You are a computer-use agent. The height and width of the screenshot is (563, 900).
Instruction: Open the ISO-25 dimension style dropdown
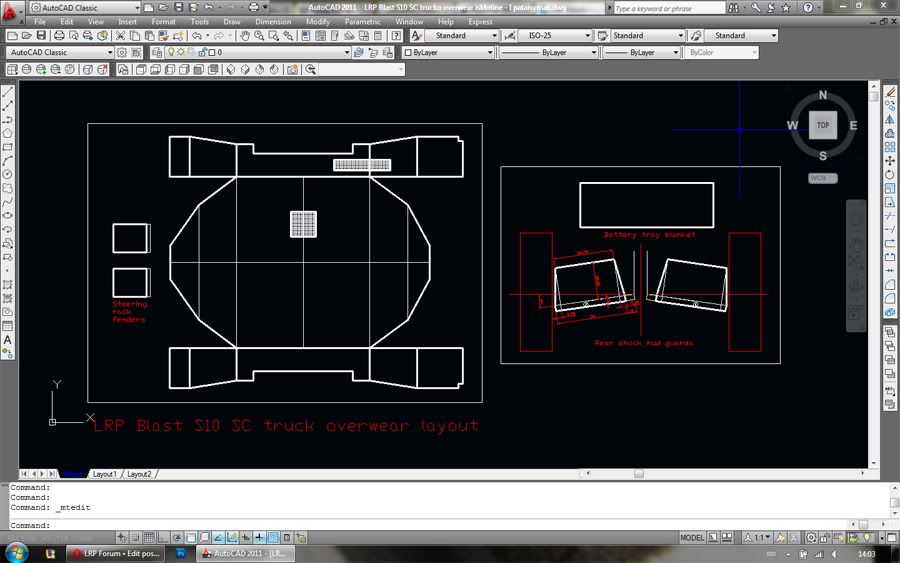pyautogui.click(x=587, y=36)
